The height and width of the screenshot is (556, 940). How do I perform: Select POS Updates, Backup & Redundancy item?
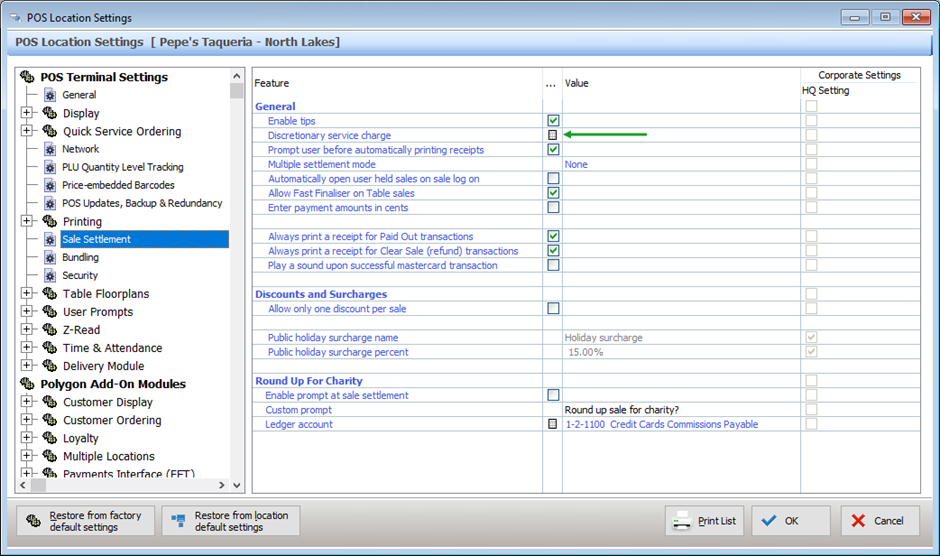[x=142, y=203]
